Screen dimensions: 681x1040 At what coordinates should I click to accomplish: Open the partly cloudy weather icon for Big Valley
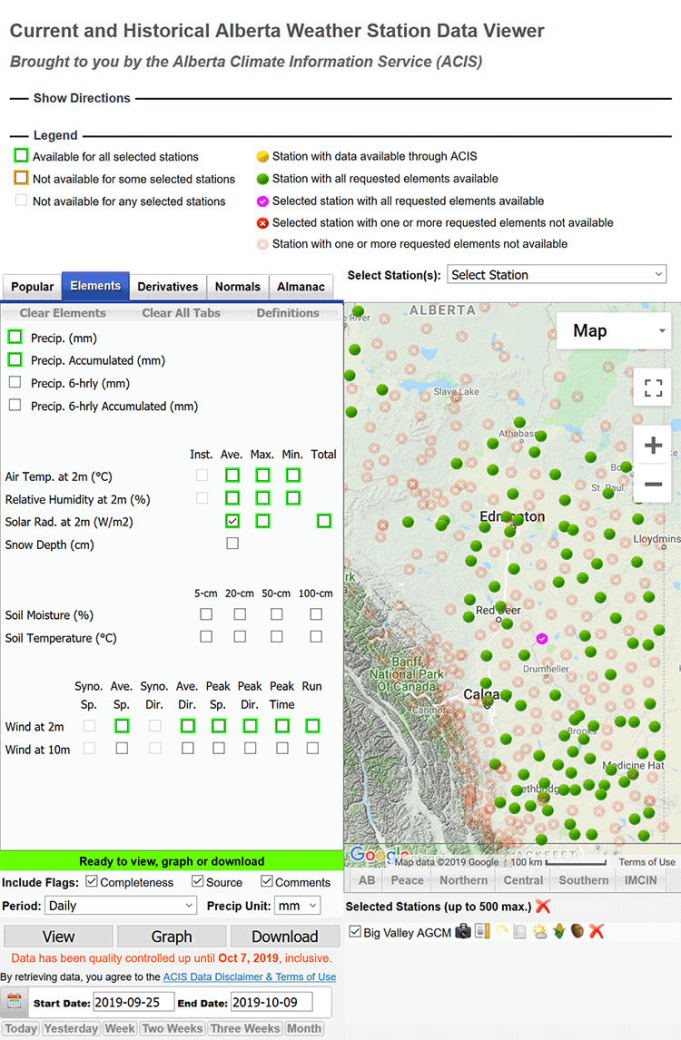[540, 932]
